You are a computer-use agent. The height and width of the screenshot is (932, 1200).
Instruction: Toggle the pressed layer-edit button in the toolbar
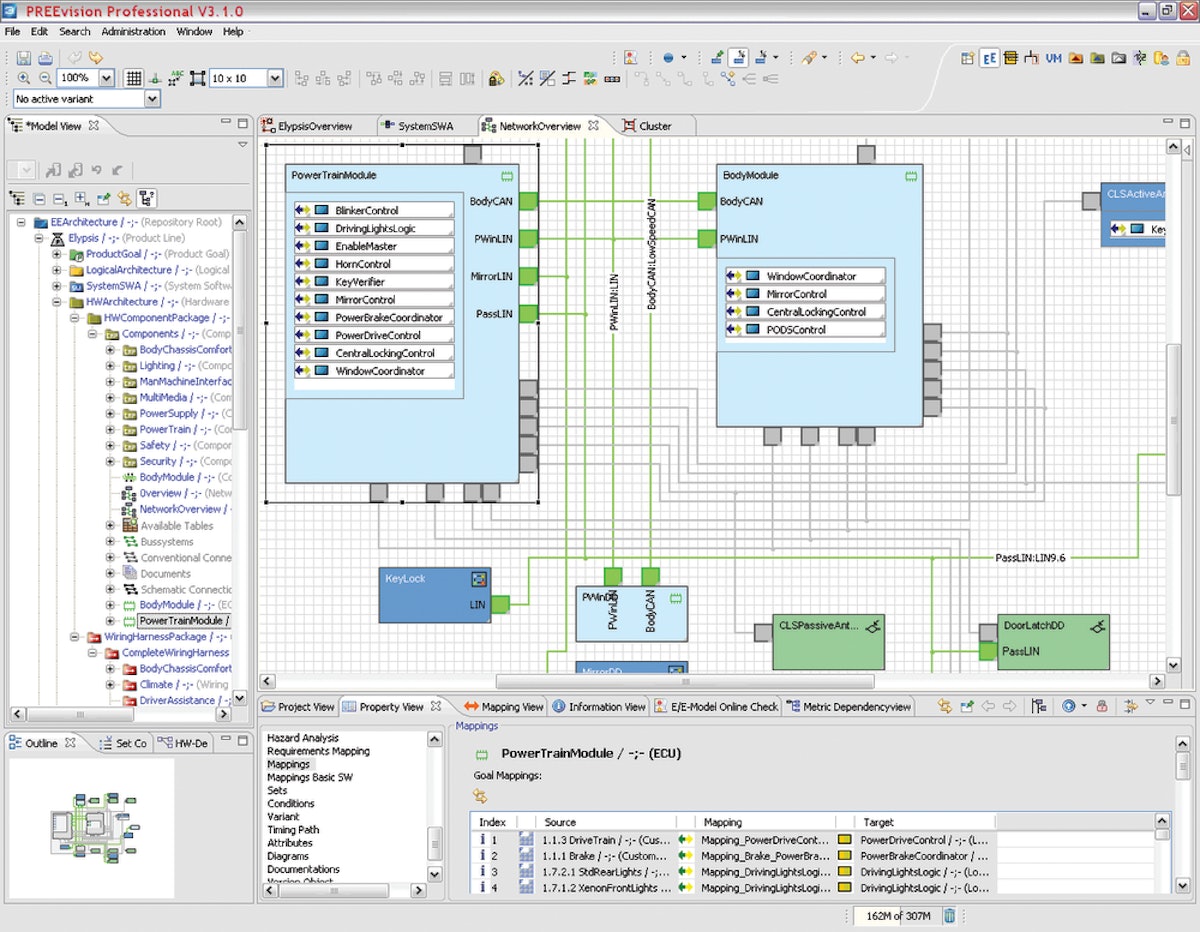[738, 58]
